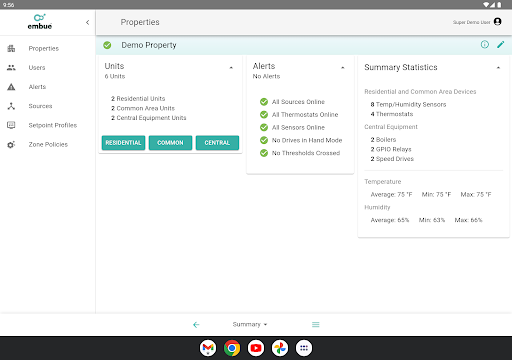Screen dimensions: 512x360
Task: Click the All Sources Online check icon
Action: point(264,102)
